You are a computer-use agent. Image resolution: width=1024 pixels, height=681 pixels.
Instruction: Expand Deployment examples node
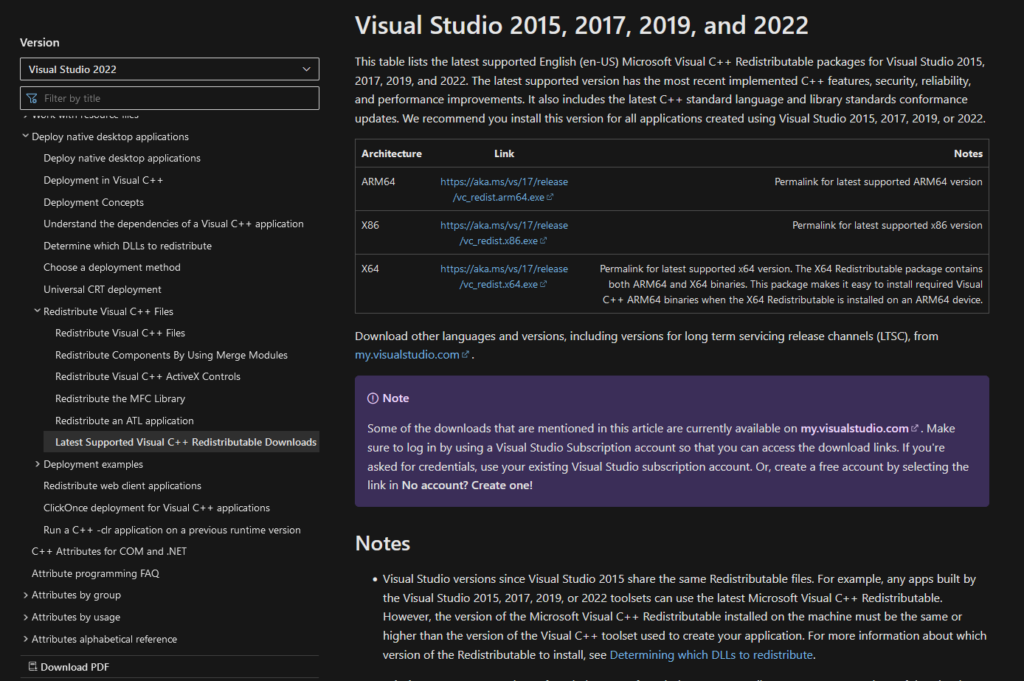tap(37, 464)
